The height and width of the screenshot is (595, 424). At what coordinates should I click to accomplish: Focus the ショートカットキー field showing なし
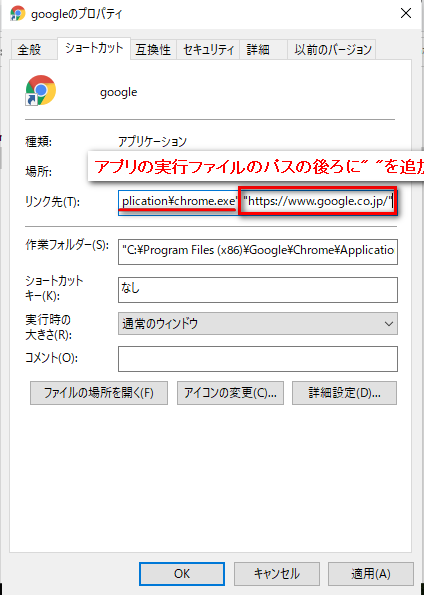point(258,290)
